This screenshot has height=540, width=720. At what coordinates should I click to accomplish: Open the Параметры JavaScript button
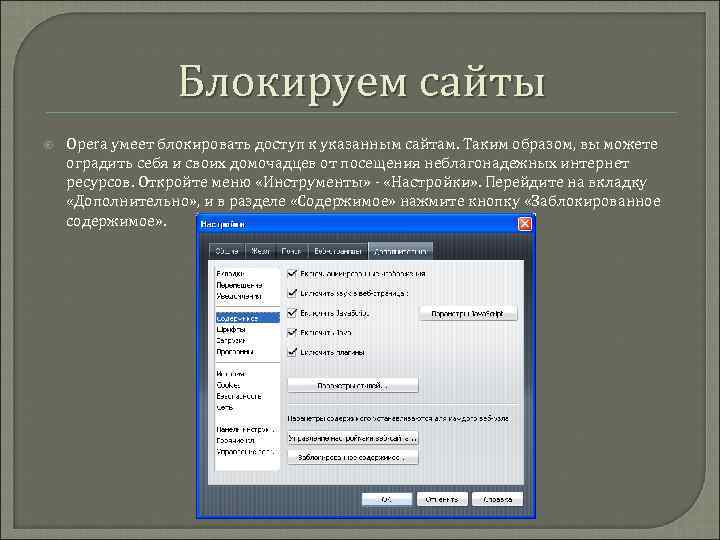click(x=468, y=314)
